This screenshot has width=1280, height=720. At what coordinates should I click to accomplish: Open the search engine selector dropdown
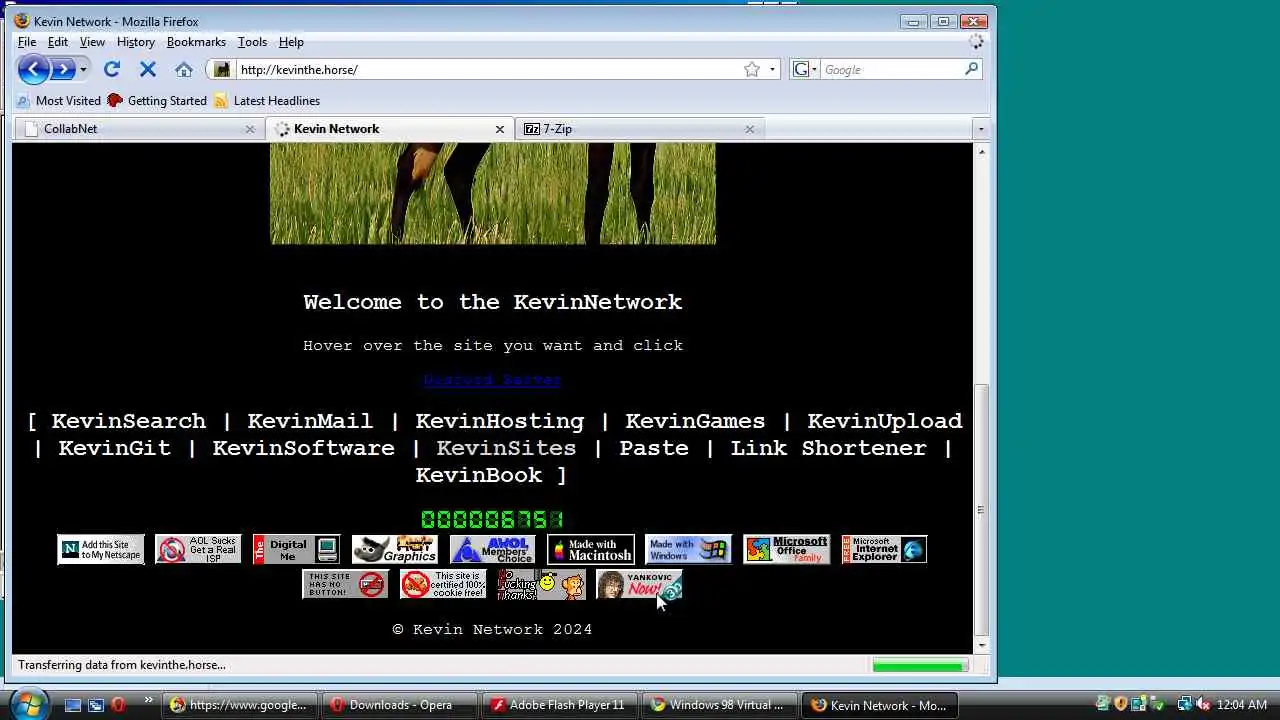tap(806, 69)
